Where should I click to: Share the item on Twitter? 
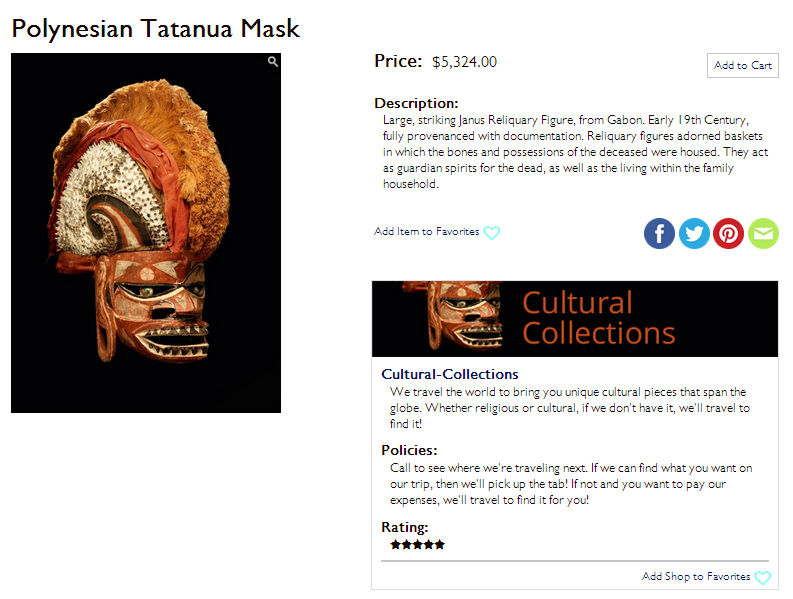(694, 233)
